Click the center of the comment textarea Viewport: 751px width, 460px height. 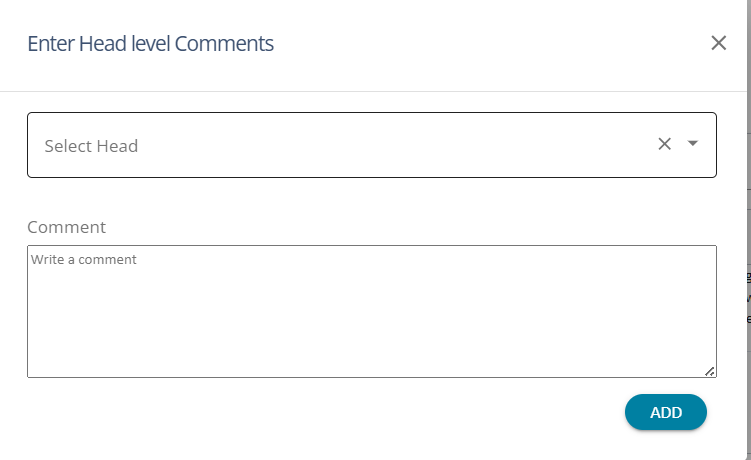coord(371,311)
